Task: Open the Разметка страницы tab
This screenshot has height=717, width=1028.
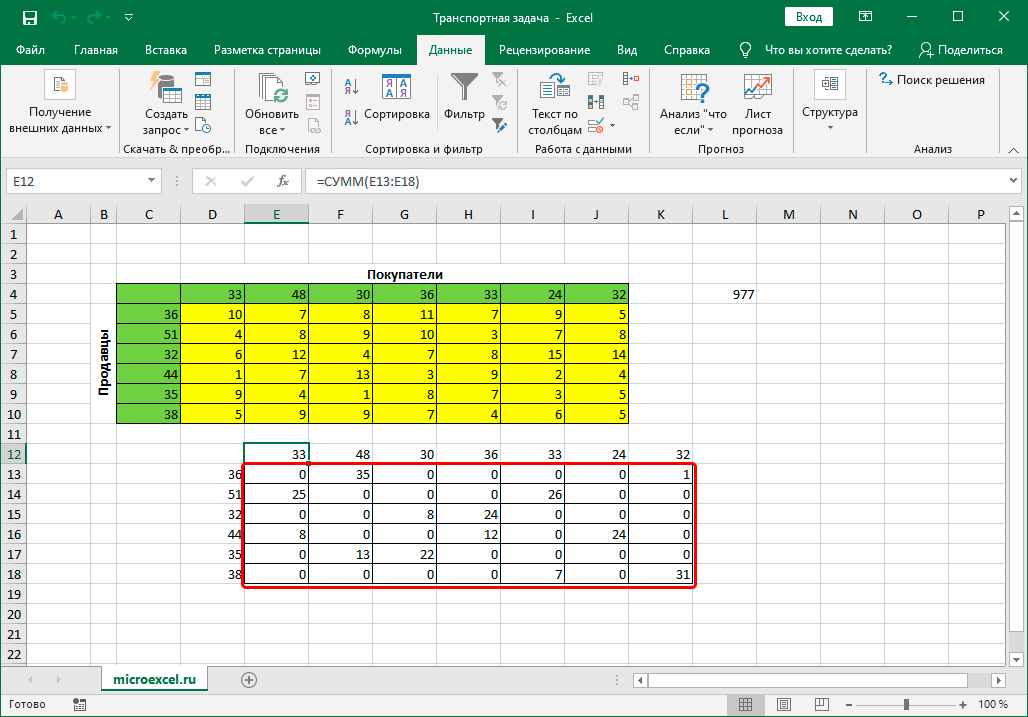Action: pos(267,50)
